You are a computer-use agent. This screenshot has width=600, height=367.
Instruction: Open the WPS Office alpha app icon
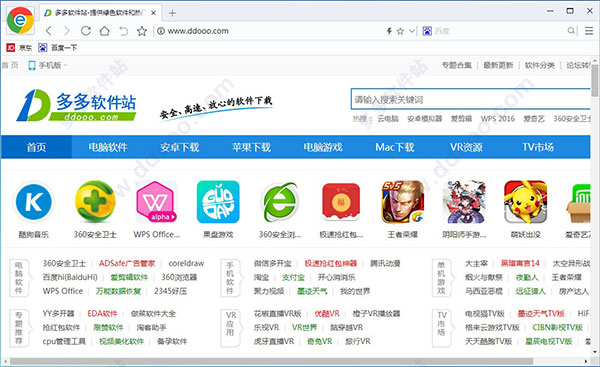(157, 202)
